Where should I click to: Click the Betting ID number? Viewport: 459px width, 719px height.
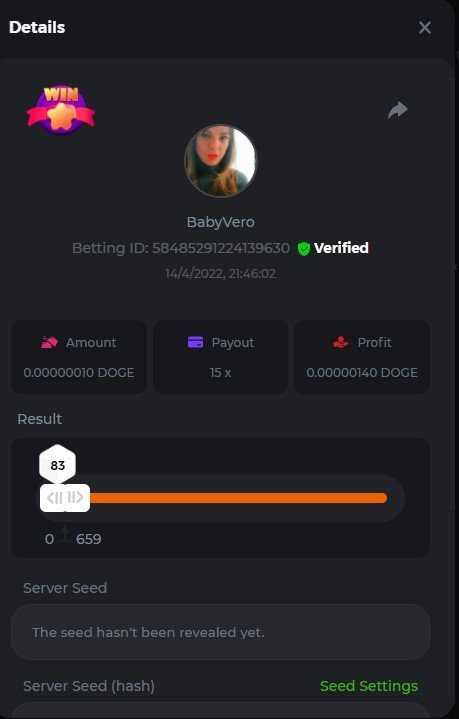[x=221, y=248]
